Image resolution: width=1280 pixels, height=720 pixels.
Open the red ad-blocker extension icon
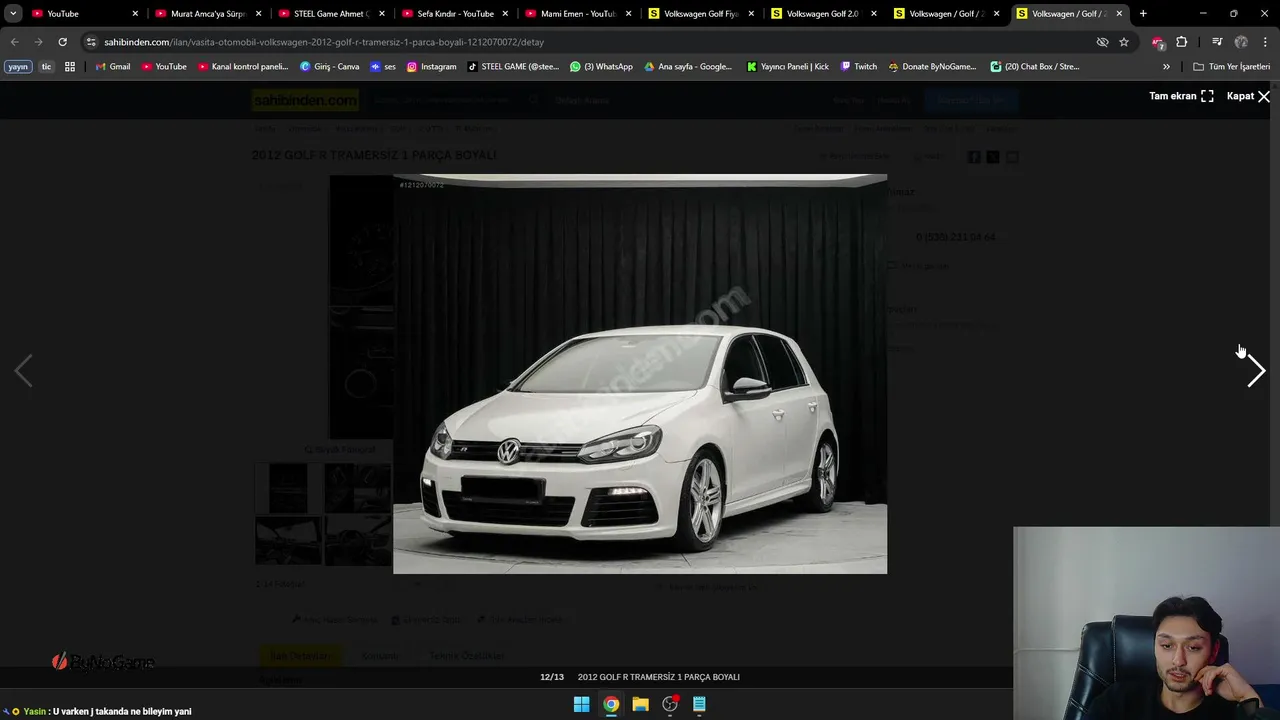[1158, 42]
